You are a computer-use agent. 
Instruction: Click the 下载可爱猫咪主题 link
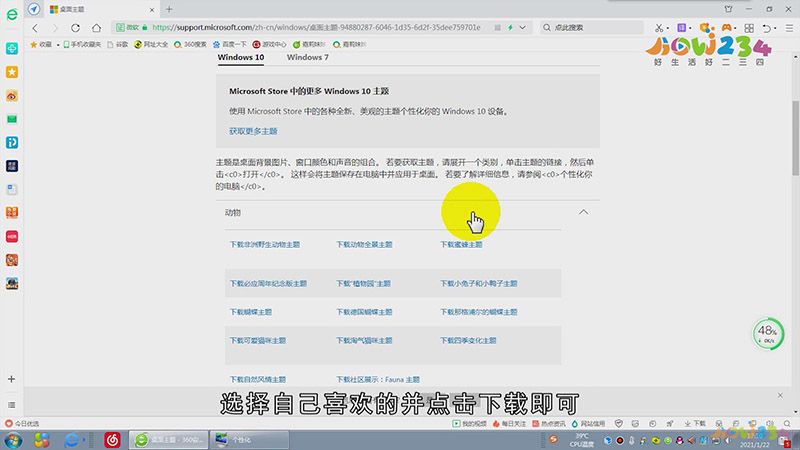click(258, 340)
